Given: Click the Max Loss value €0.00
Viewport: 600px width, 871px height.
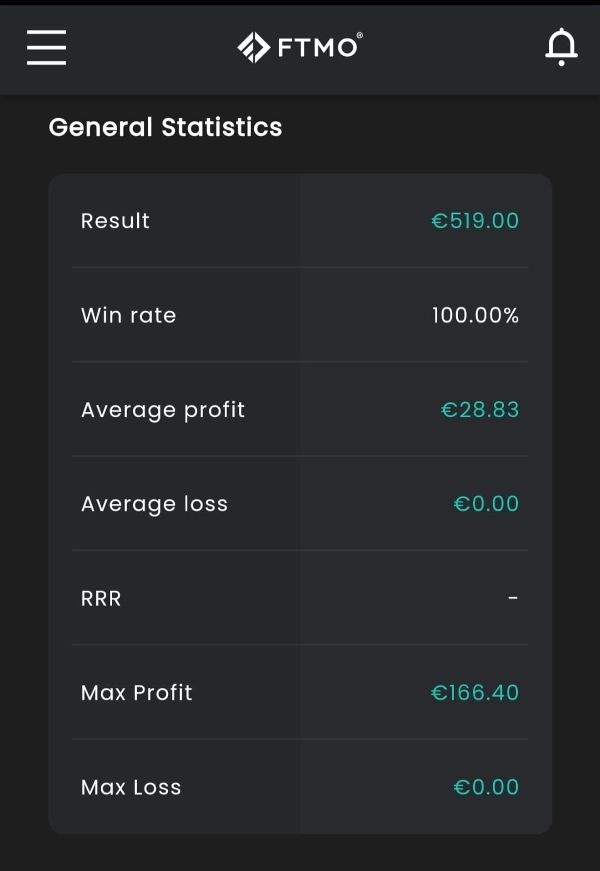Looking at the screenshot, I should 486,787.
